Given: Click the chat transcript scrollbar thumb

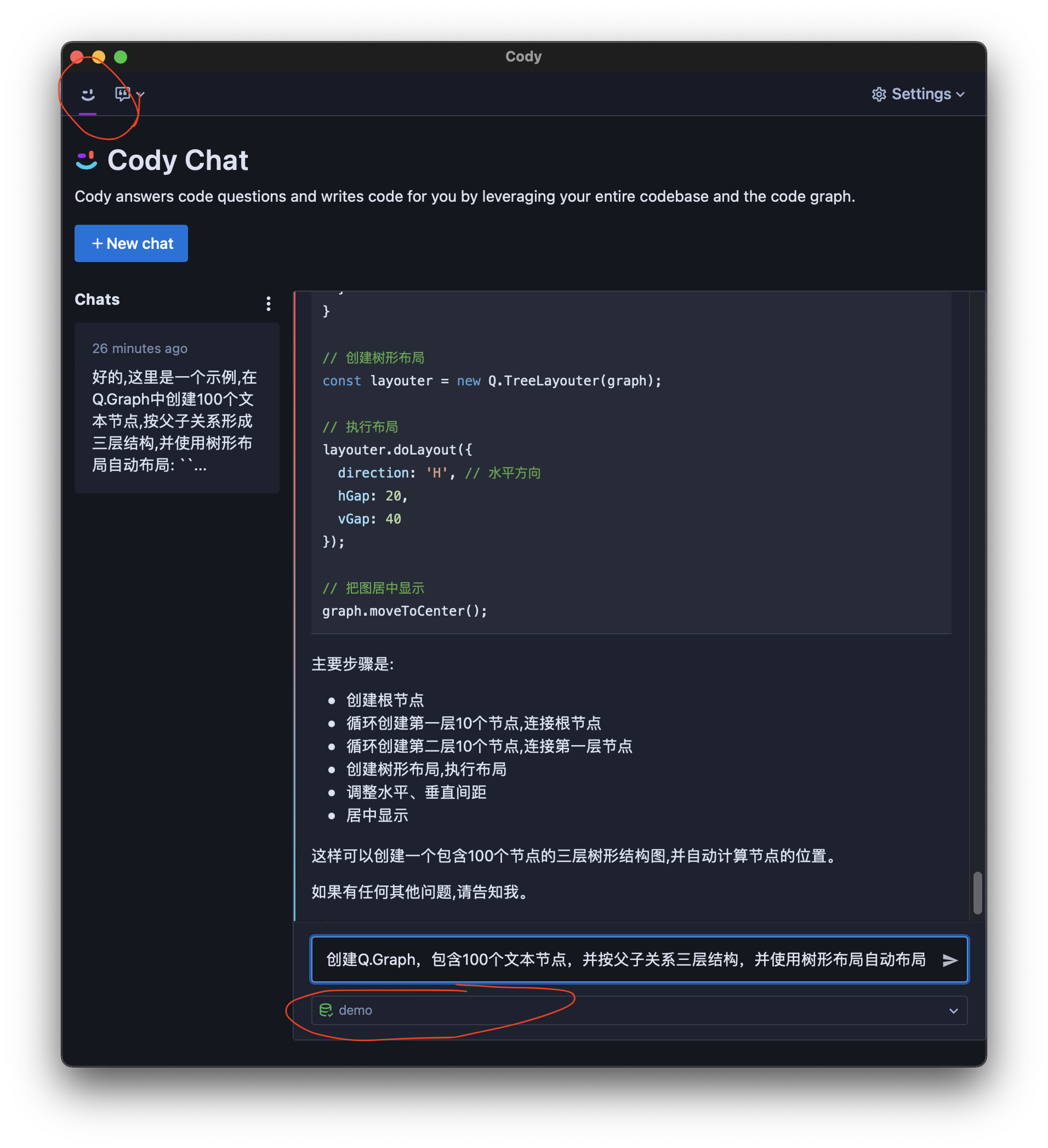Looking at the screenshot, I should (x=977, y=893).
